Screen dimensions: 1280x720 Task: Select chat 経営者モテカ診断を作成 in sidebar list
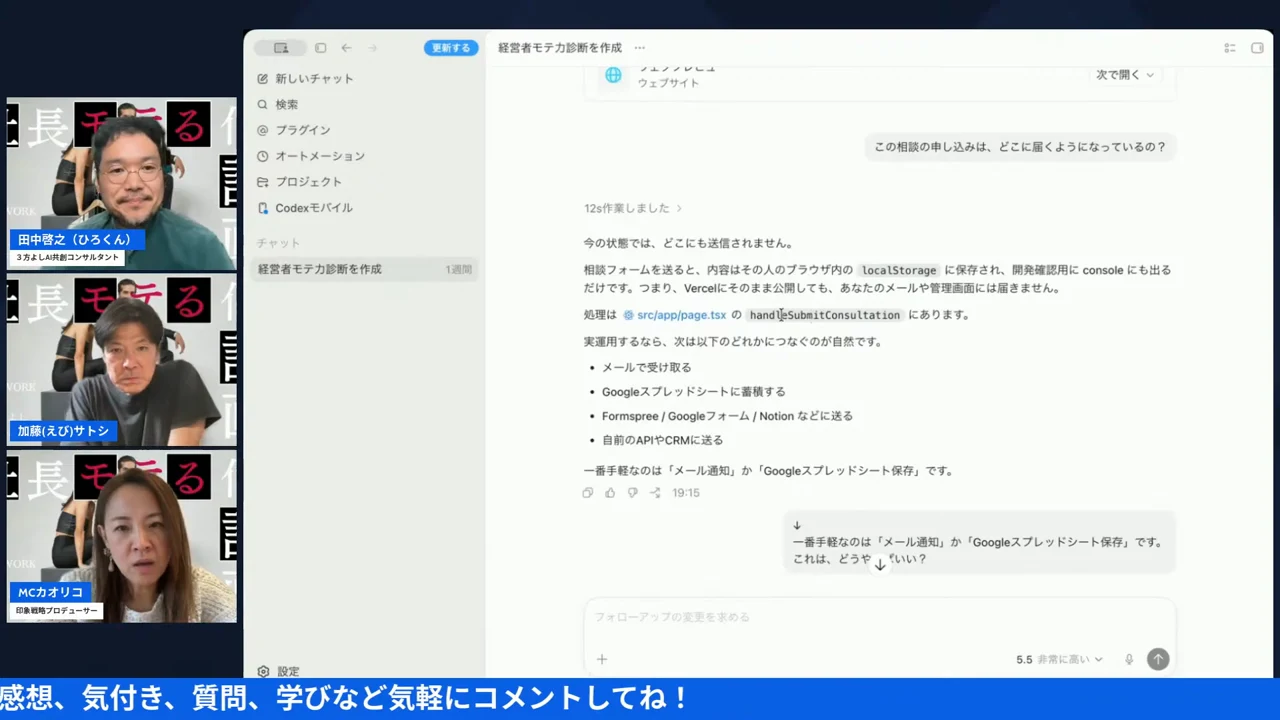click(x=364, y=269)
